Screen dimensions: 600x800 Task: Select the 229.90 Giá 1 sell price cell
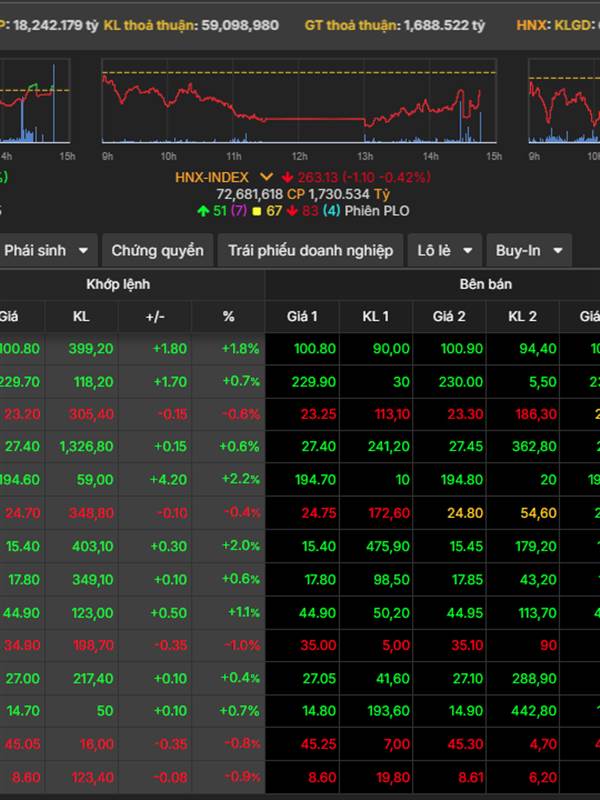302,381
